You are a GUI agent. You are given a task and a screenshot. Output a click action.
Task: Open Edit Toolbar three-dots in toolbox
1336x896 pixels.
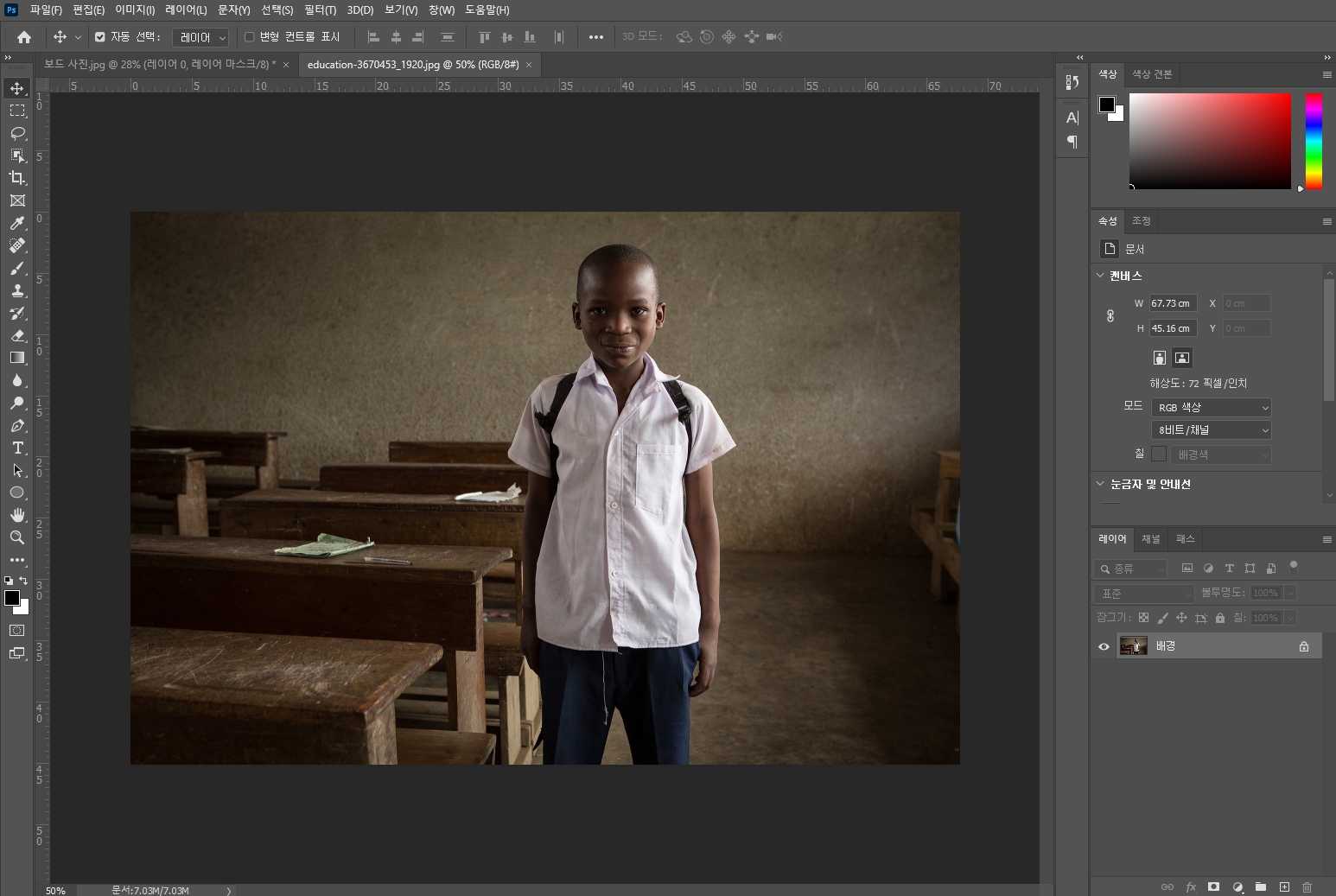[x=16, y=560]
